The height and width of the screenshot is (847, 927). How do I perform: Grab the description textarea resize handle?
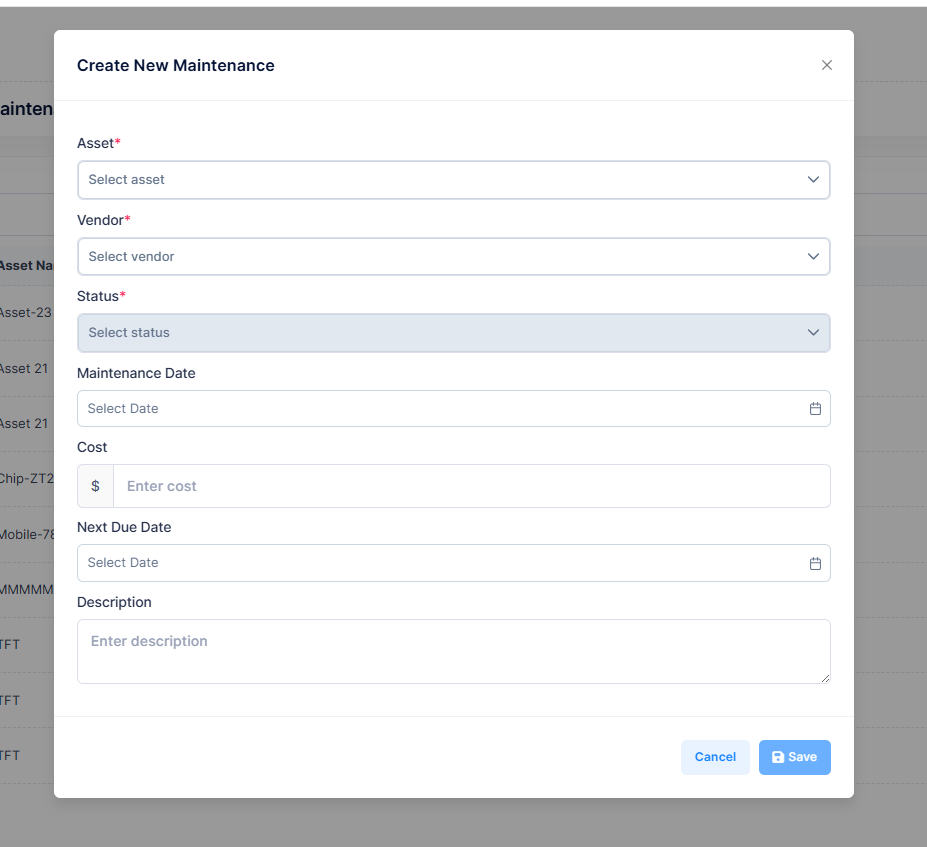825,679
